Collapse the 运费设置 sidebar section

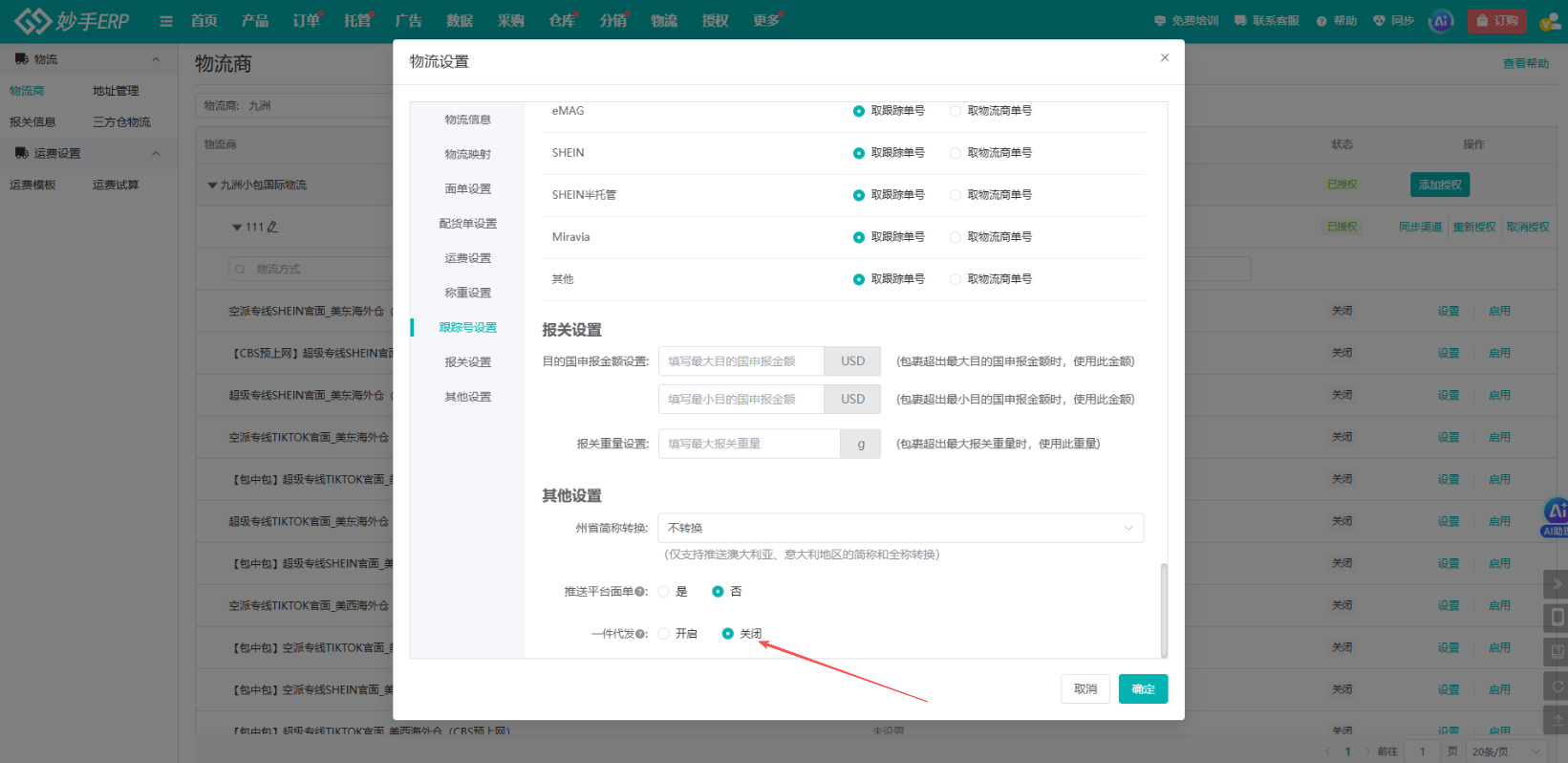click(156, 153)
